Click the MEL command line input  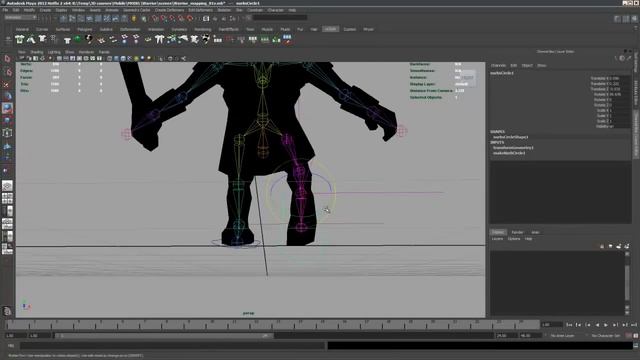(x=172, y=346)
